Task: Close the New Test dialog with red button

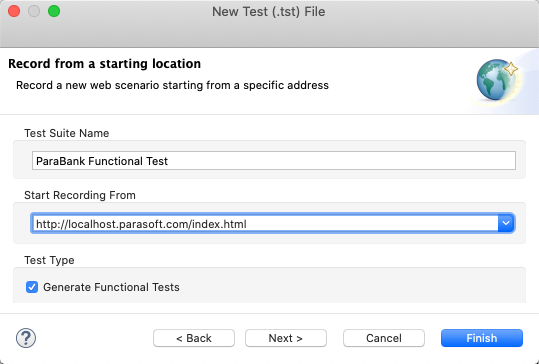Action: [x=14, y=11]
